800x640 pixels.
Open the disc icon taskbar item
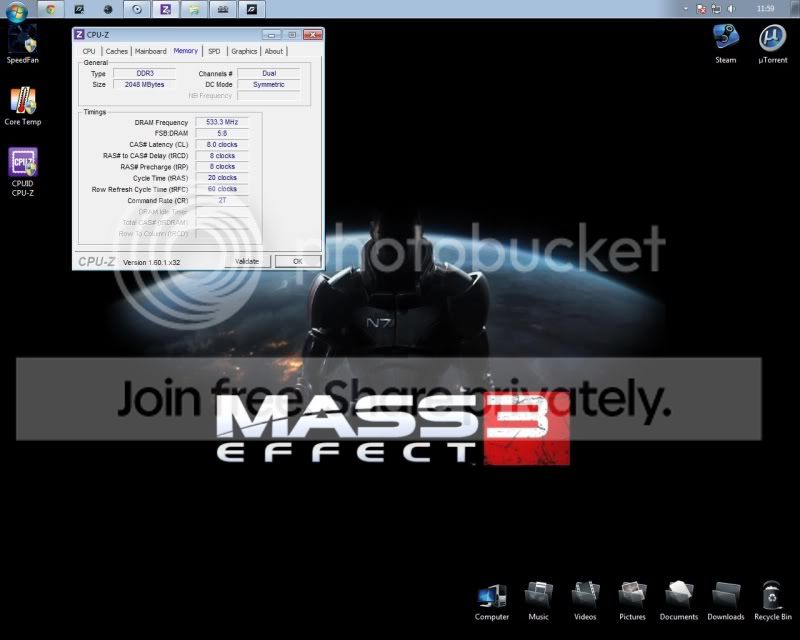point(137,9)
